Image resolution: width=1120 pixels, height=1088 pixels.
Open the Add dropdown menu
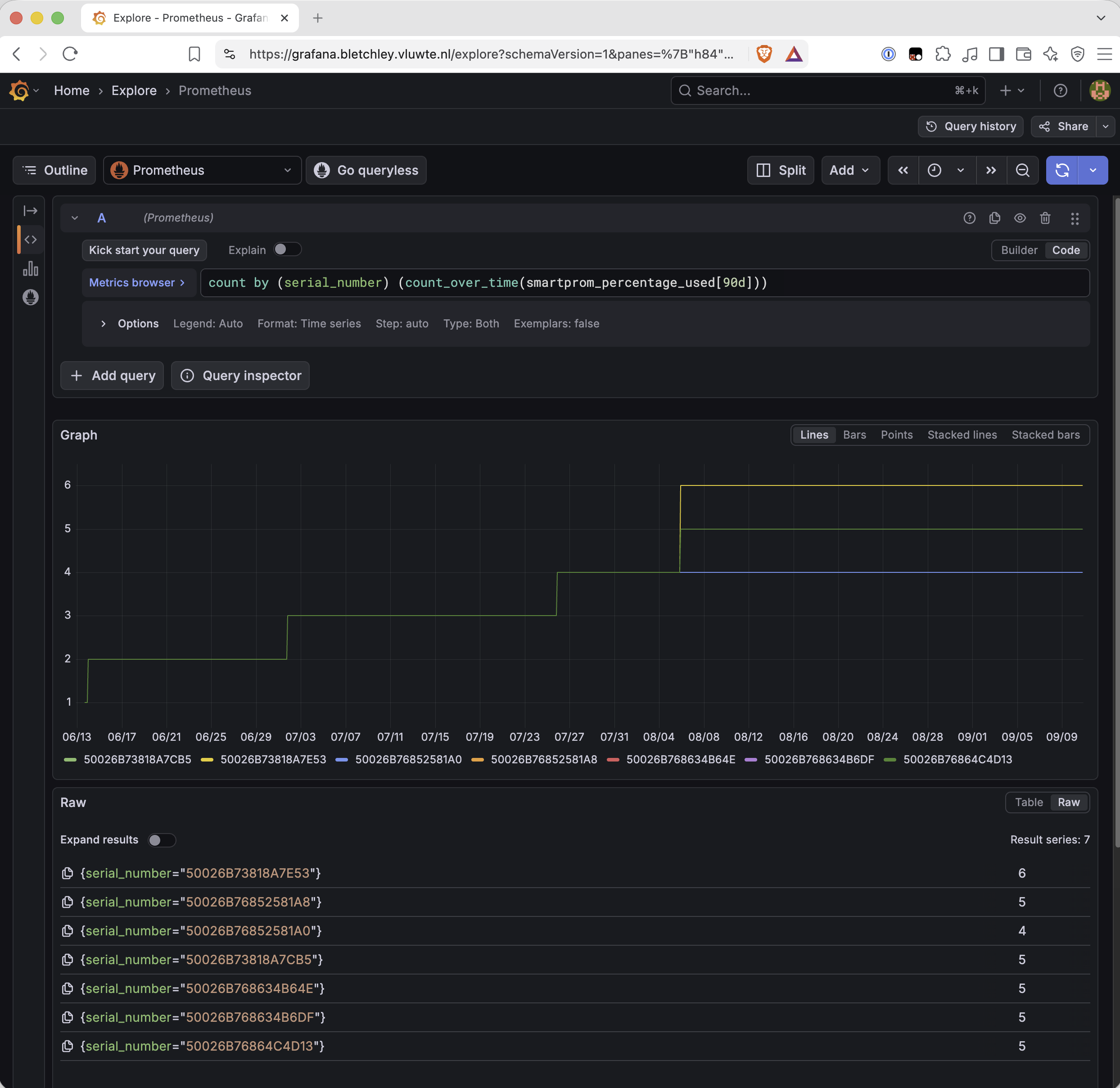pos(850,170)
